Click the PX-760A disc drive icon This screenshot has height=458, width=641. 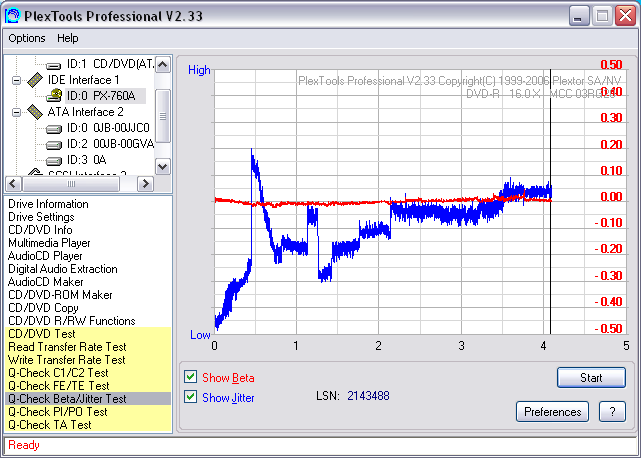(x=54, y=96)
